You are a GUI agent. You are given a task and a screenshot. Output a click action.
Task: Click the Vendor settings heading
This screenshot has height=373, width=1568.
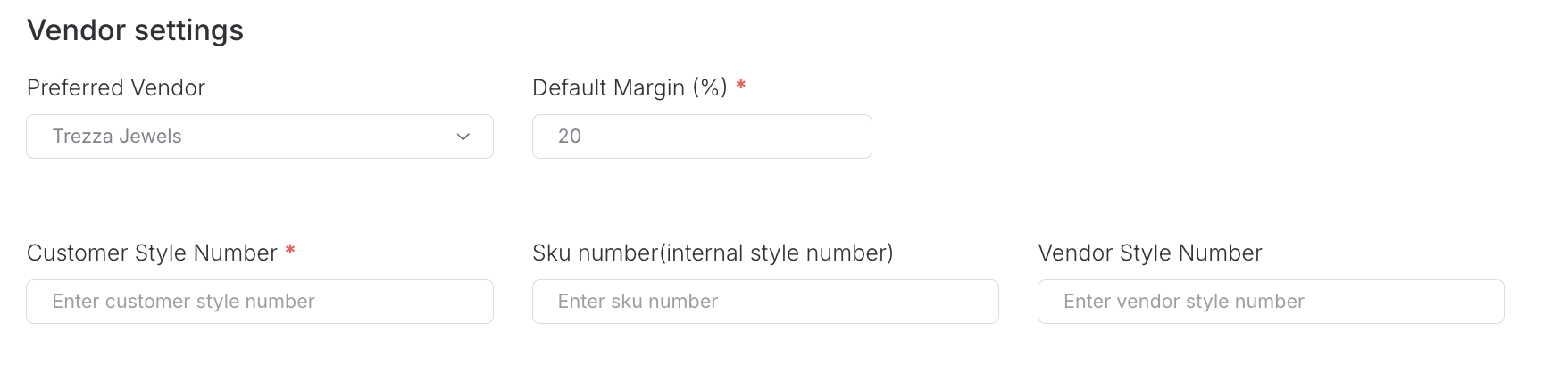pyautogui.click(x=135, y=30)
